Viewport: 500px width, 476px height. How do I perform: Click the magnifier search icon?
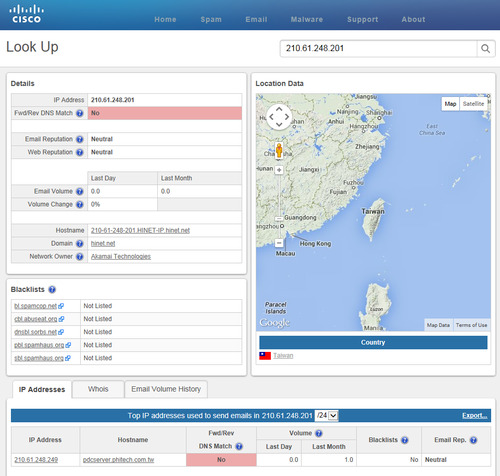click(x=486, y=49)
